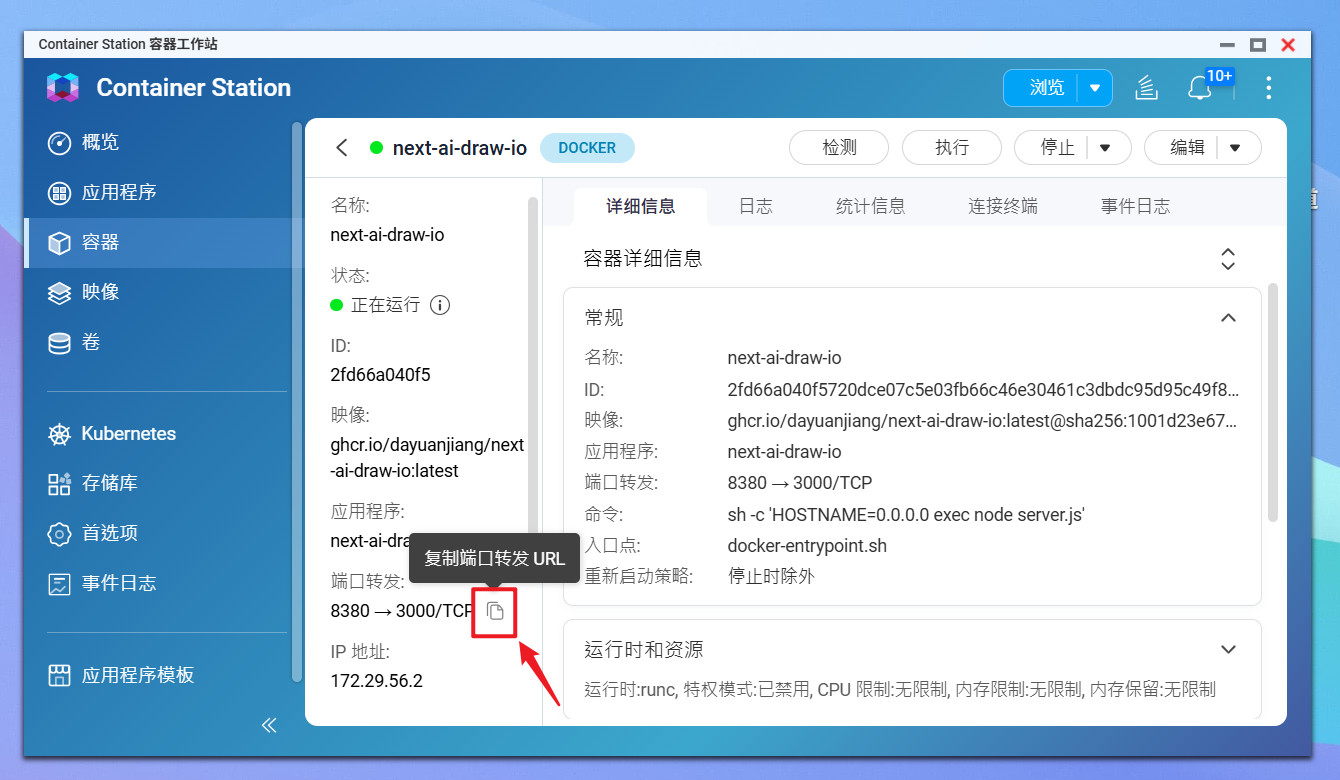This screenshot has width=1340, height=780.
Task: Click the short ID 2fd66a040f5
Action: 380,375
